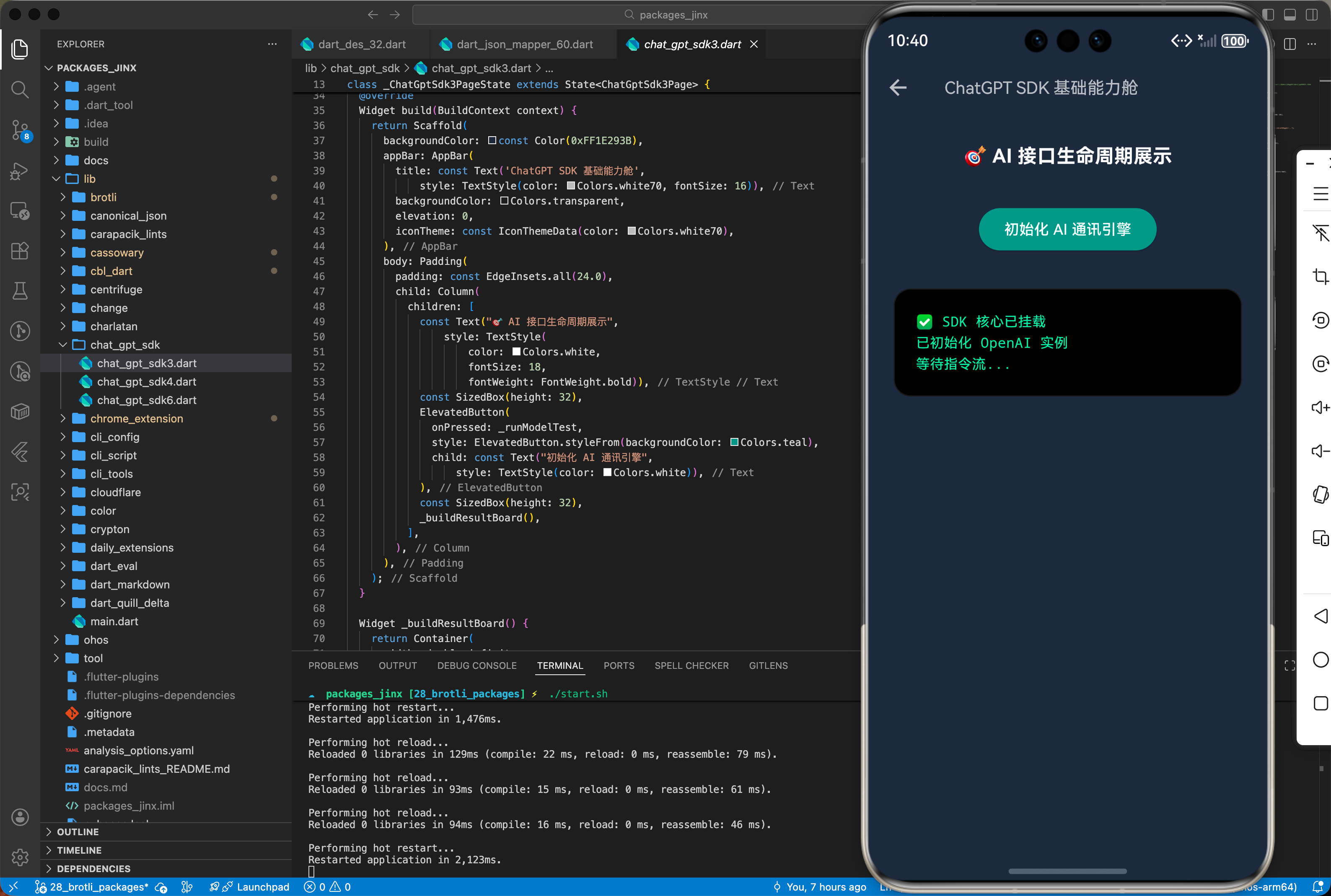Click the emulator crop screenshot icon

[1320, 277]
